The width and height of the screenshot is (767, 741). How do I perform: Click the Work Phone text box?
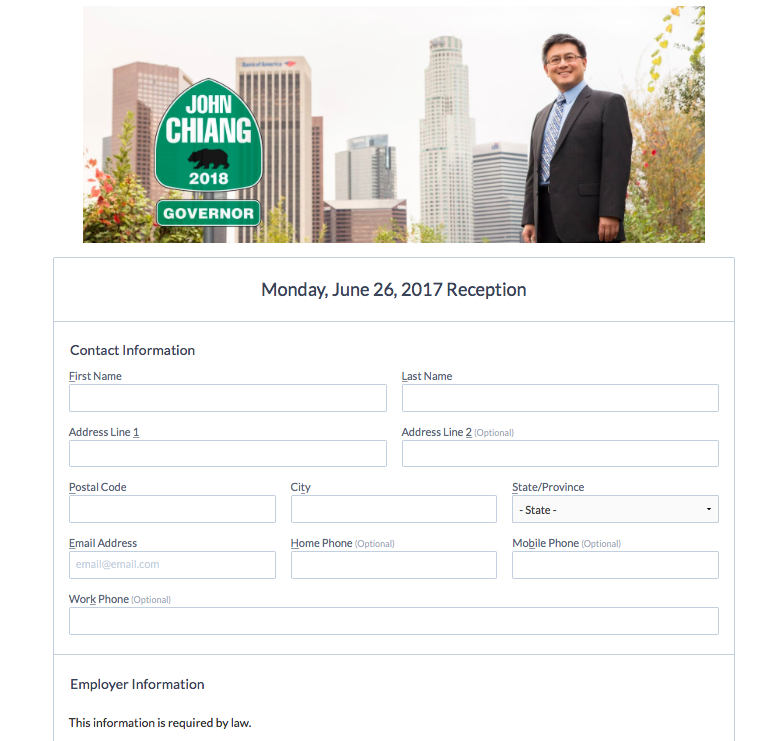(394, 621)
